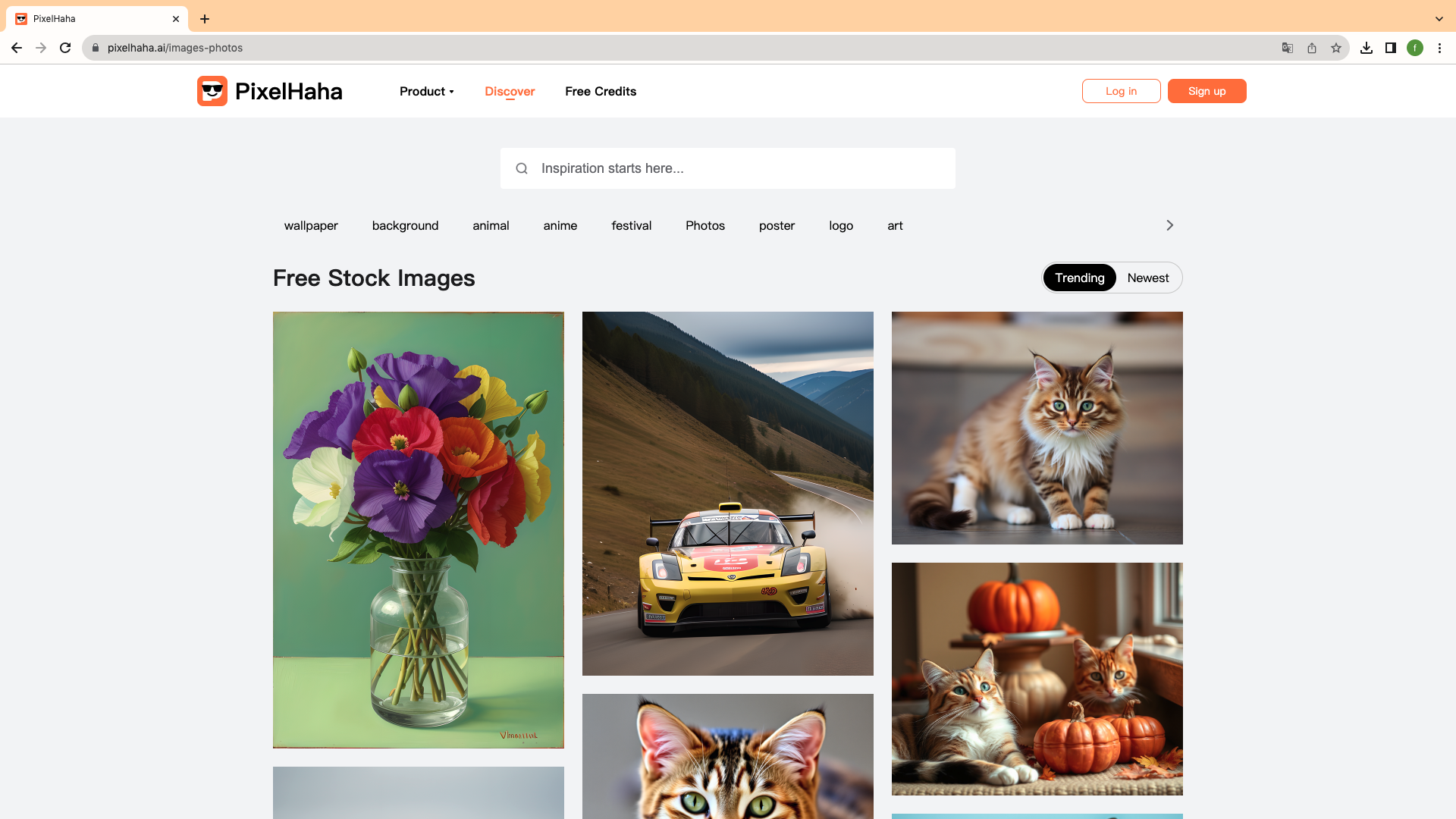Image resolution: width=1456 pixels, height=819 pixels.
Task: Show more categories with right chevron
Action: tap(1169, 225)
